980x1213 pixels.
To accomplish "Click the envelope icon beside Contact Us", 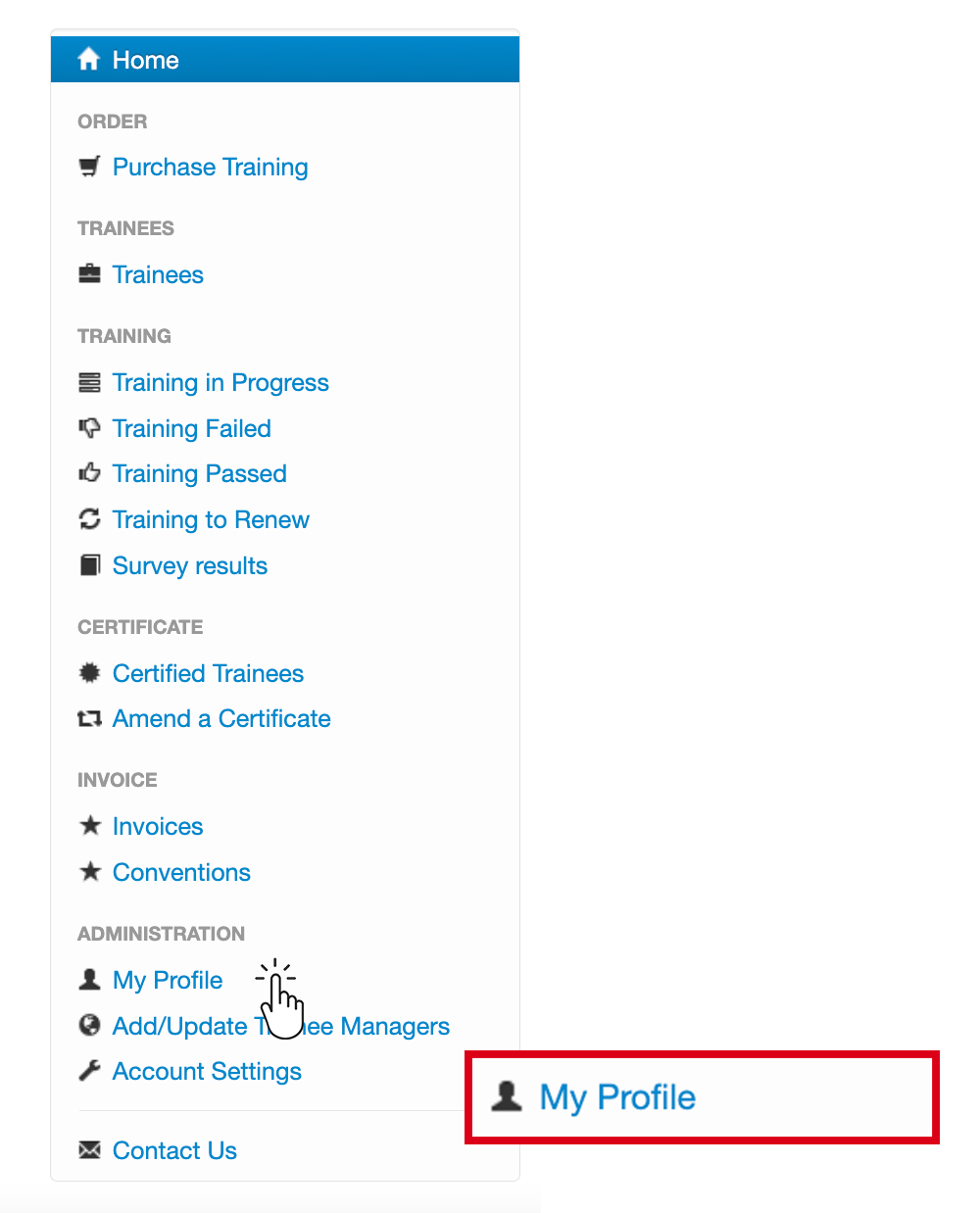I will point(89,1150).
